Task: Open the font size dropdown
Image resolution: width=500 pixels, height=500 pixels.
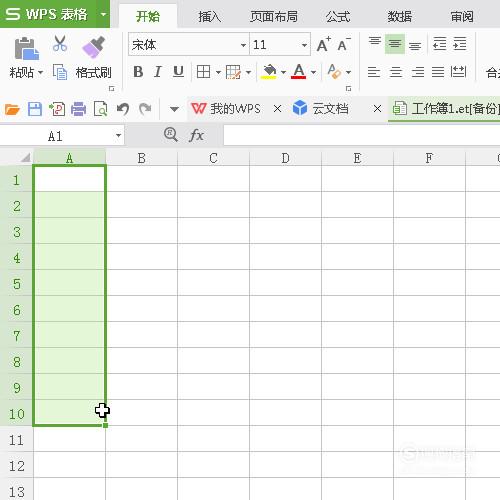Action: (x=304, y=45)
